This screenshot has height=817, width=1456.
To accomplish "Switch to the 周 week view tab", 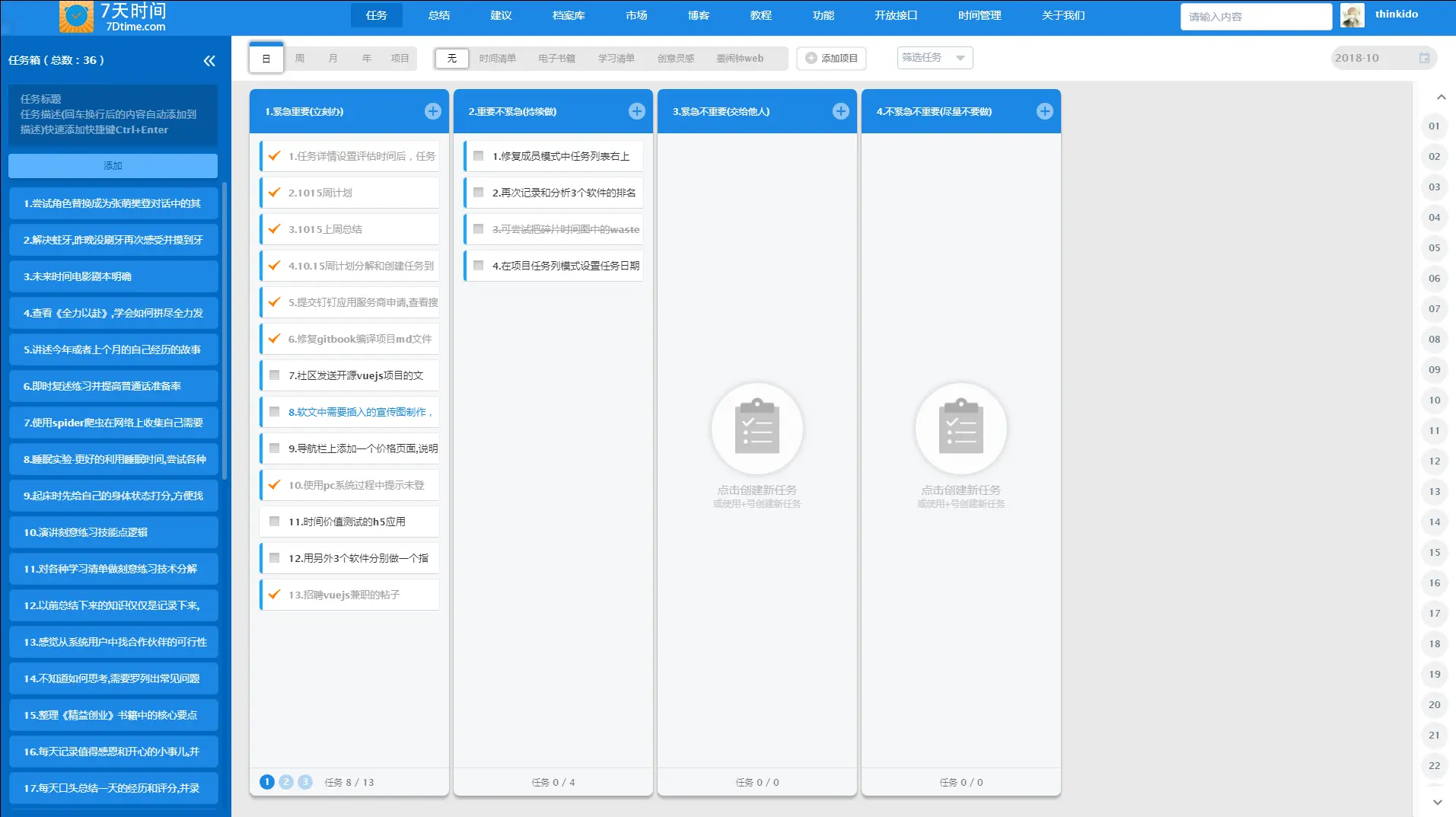I will (x=300, y=58).
